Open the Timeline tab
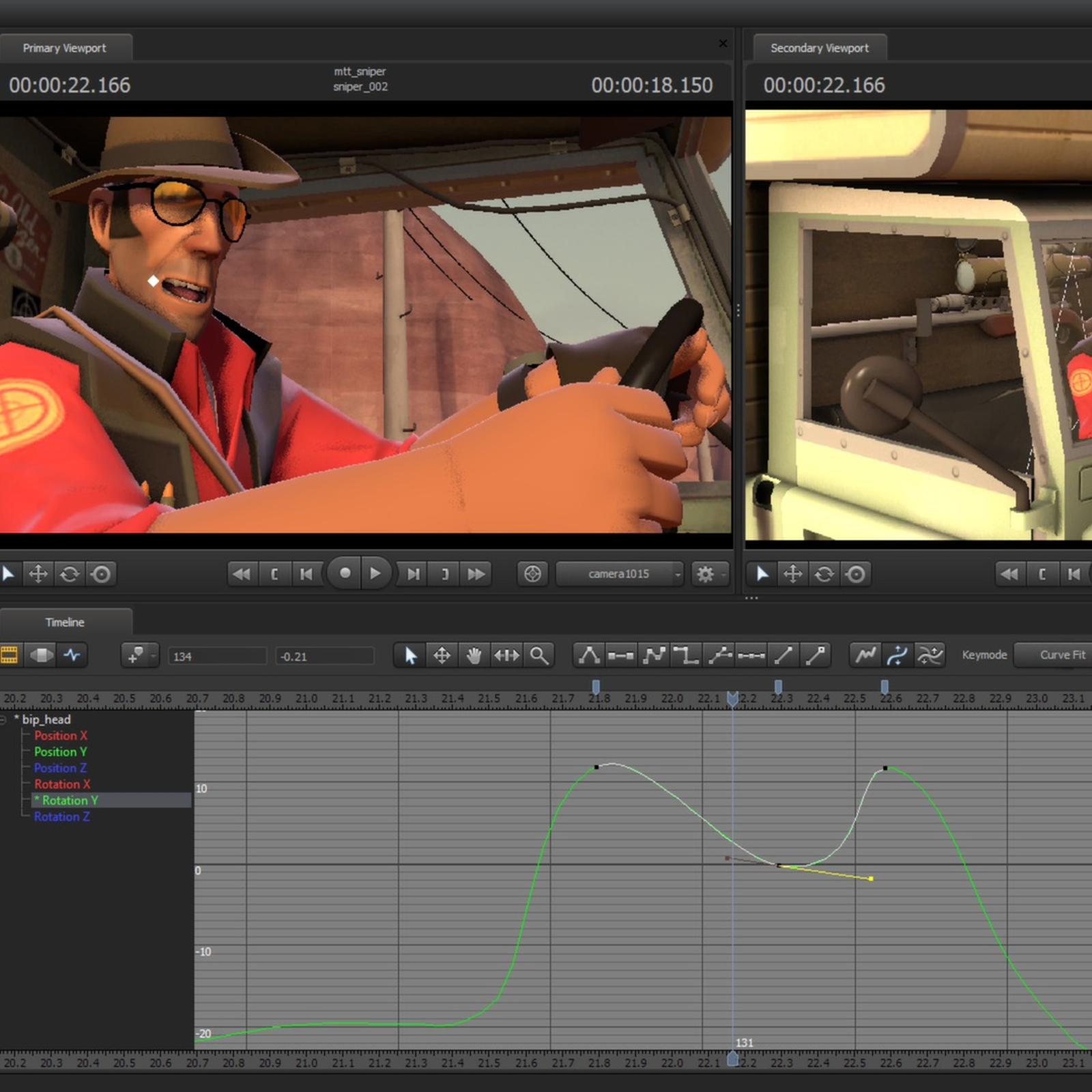The height and width of the screenshot is (1092, 1092). click(65, 622)
